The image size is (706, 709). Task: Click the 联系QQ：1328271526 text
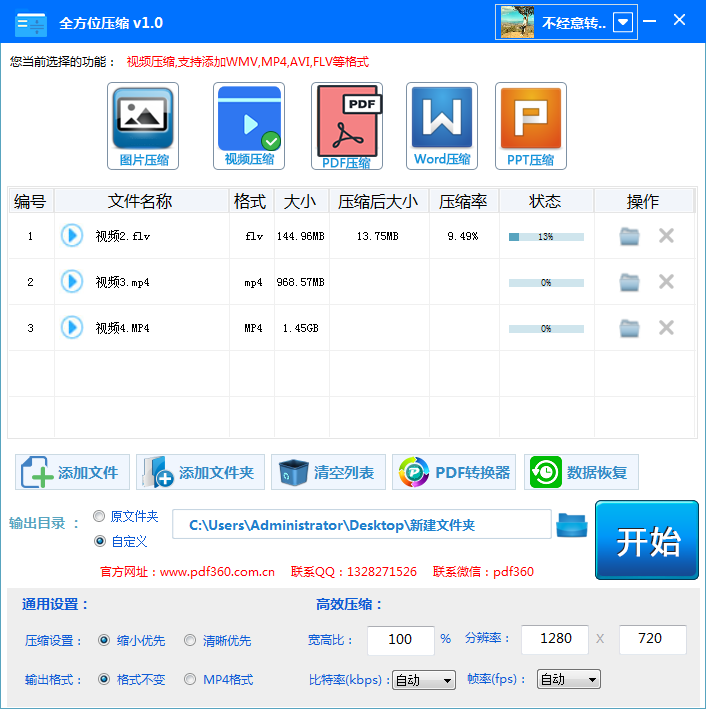pyautogui.click(x=354, y=572)
